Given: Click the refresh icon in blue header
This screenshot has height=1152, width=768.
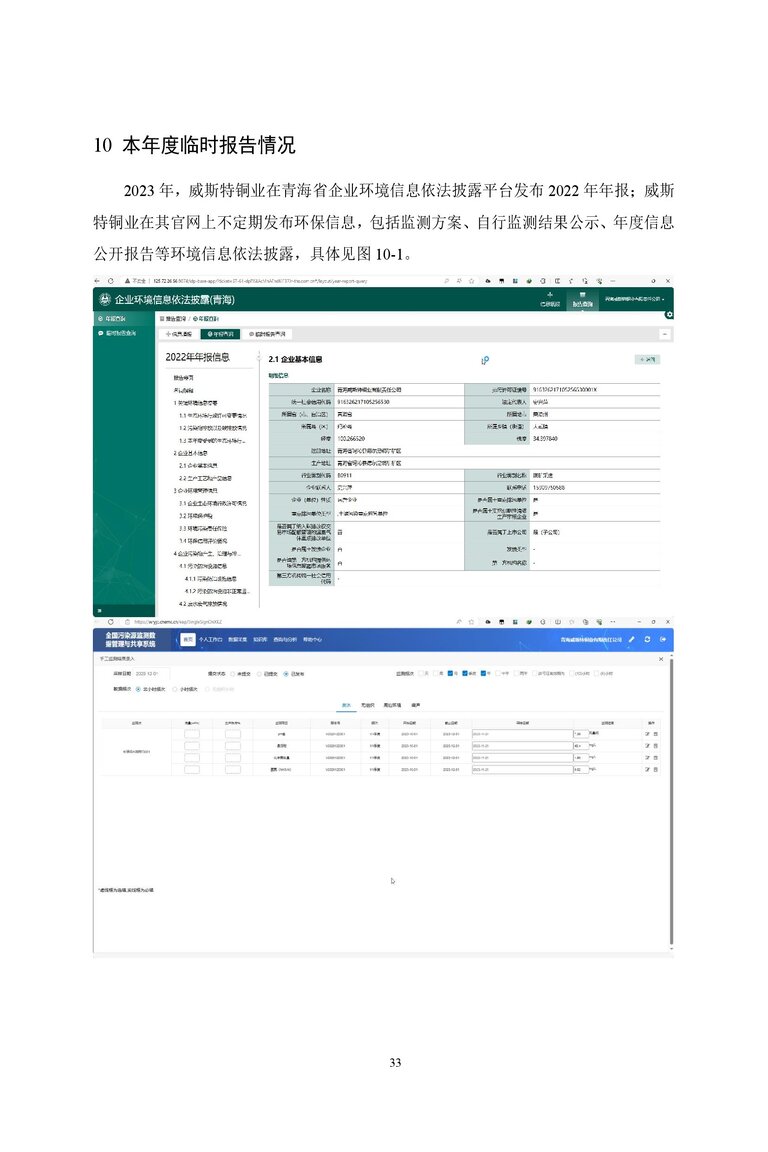Looking at the screenshot, I should tap(647, 639).
